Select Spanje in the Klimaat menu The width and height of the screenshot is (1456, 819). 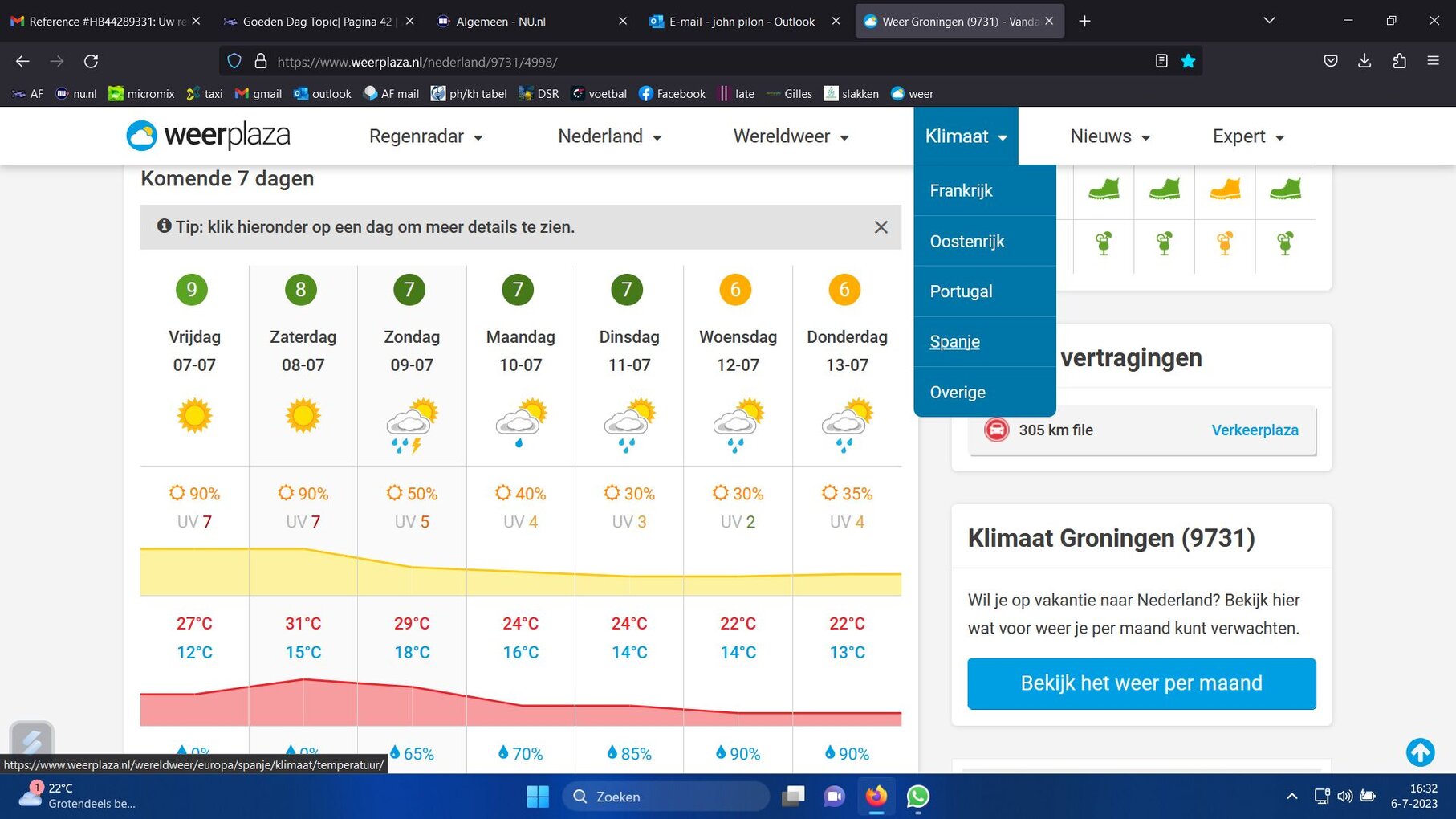click(x=954, y=341)
